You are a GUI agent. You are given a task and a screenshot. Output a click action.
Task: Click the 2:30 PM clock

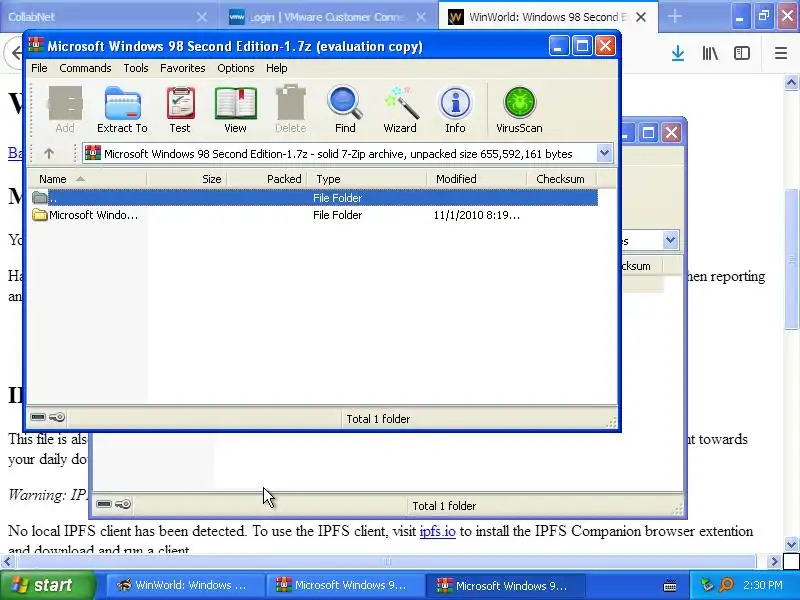pyautogui.click(x=763, y=585)
